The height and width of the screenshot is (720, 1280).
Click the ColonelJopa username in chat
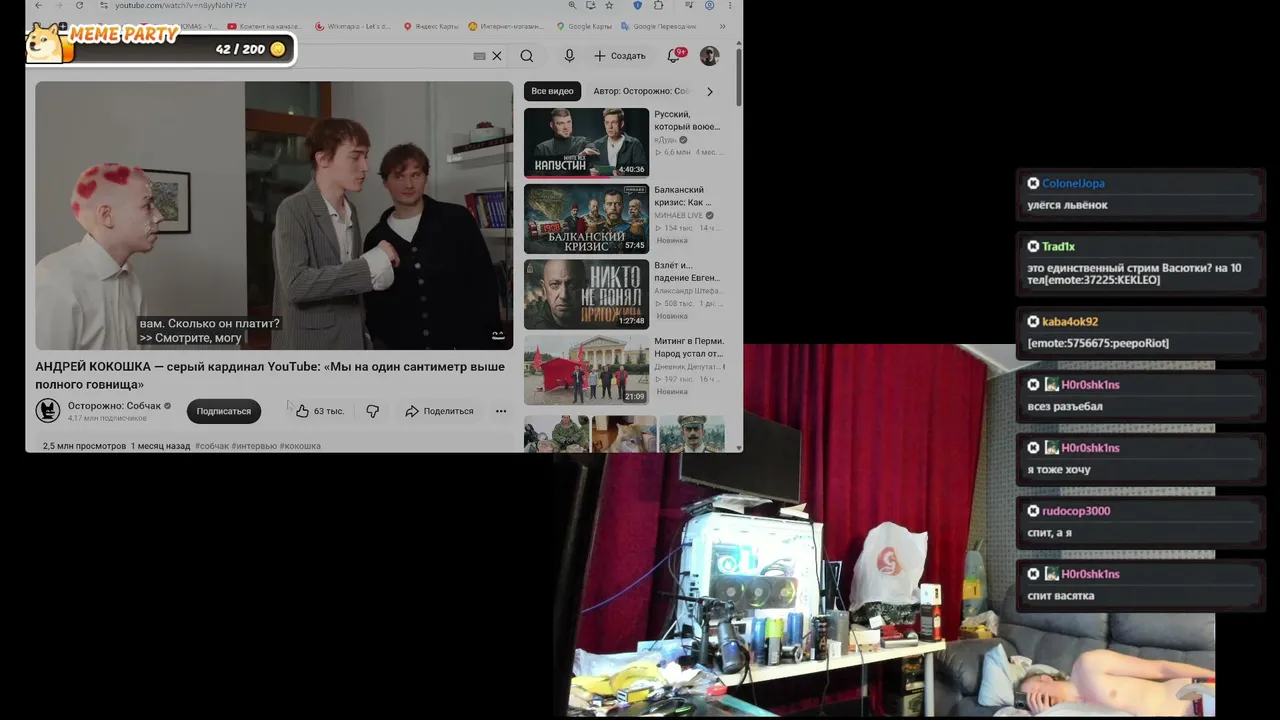click(1073, 183)
